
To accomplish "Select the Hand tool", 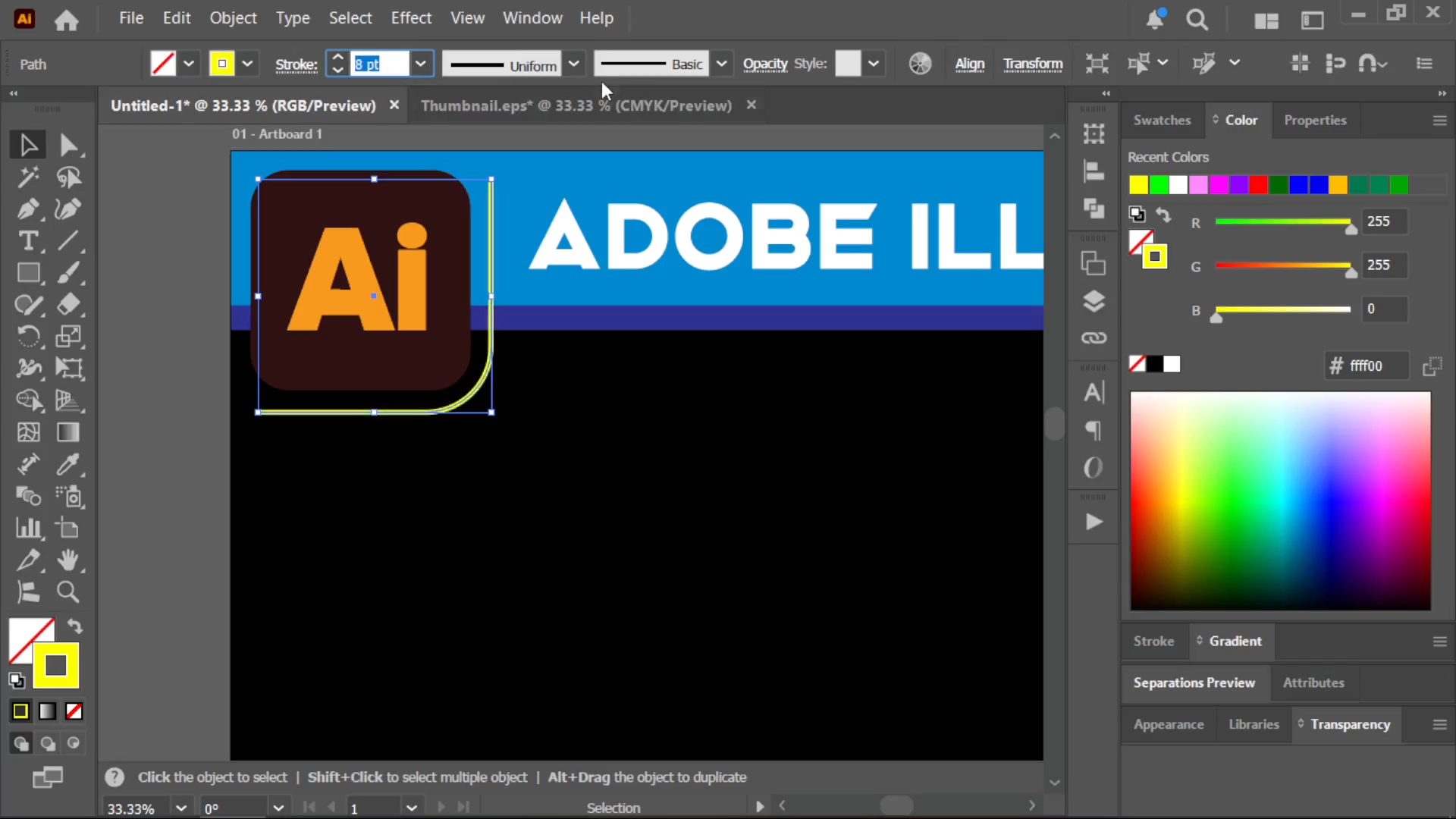I will click(68, 560).
